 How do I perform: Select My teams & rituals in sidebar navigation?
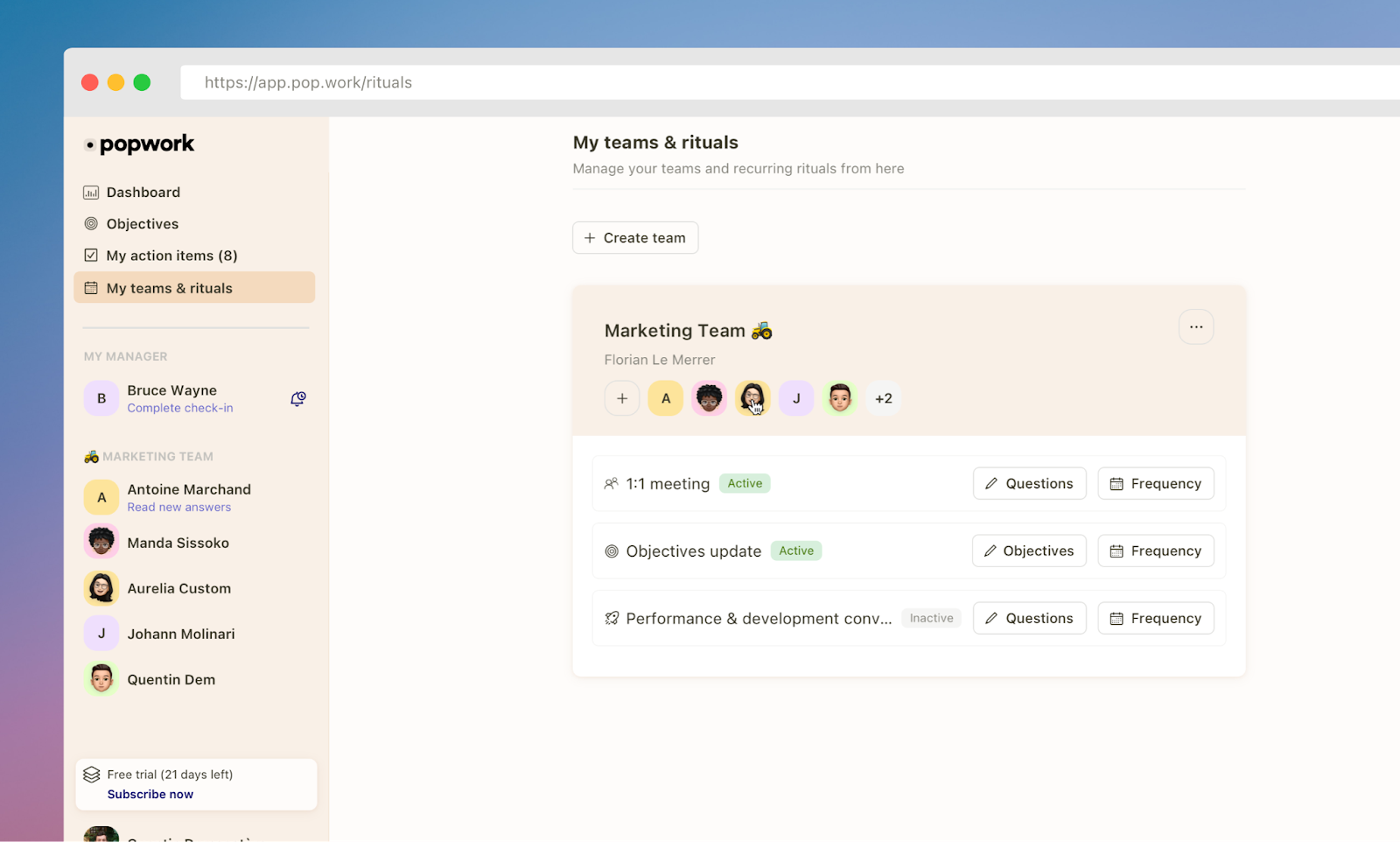pyautogui.click(x=169, y=287)
